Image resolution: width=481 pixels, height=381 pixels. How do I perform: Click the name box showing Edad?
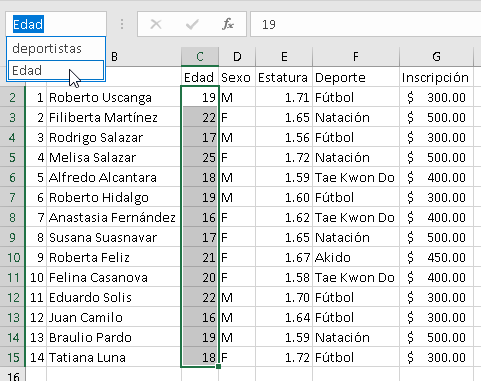tap(56, 24)
